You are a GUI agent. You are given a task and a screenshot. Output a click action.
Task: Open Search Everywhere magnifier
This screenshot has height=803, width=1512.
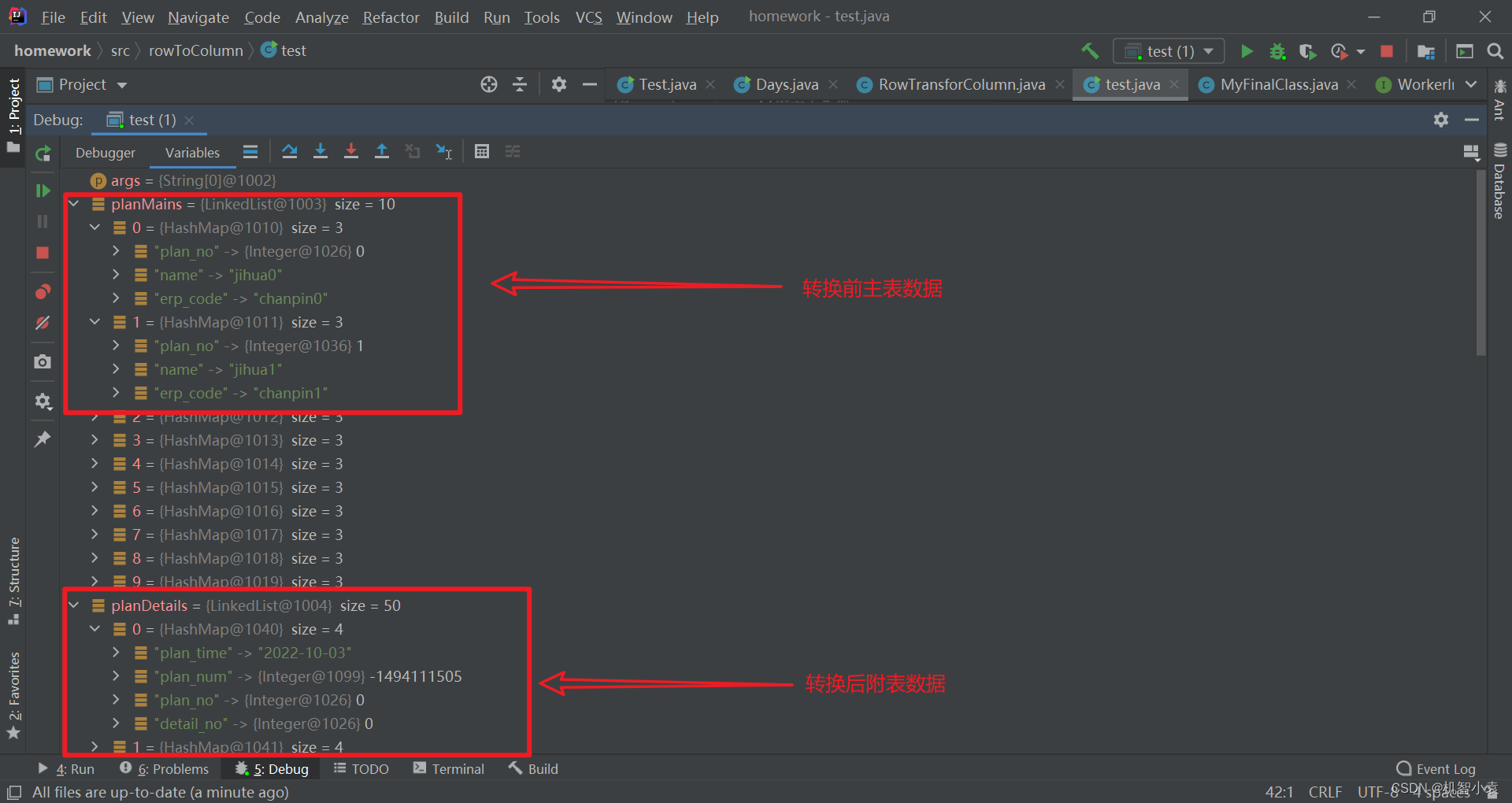1495,51
